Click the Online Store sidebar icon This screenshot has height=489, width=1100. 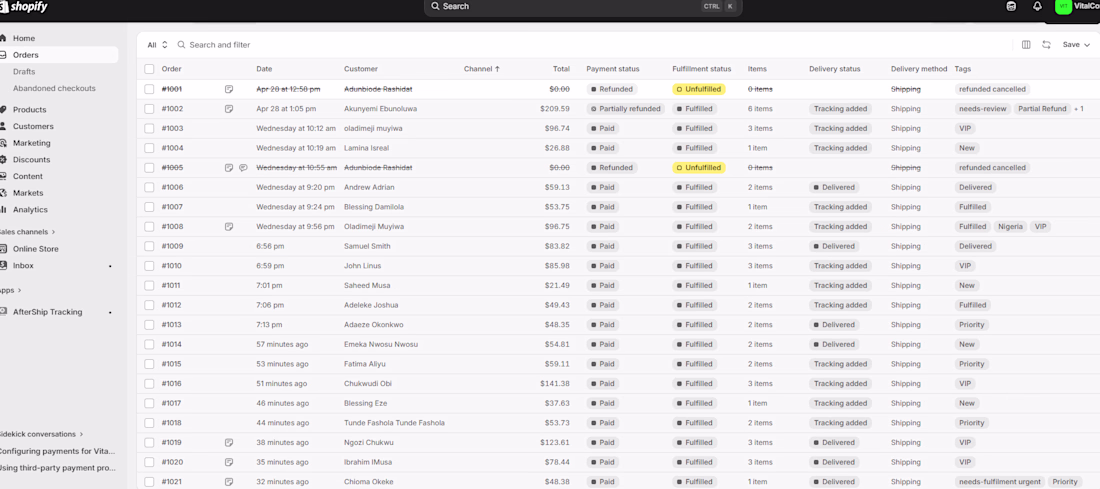(4, 249)
